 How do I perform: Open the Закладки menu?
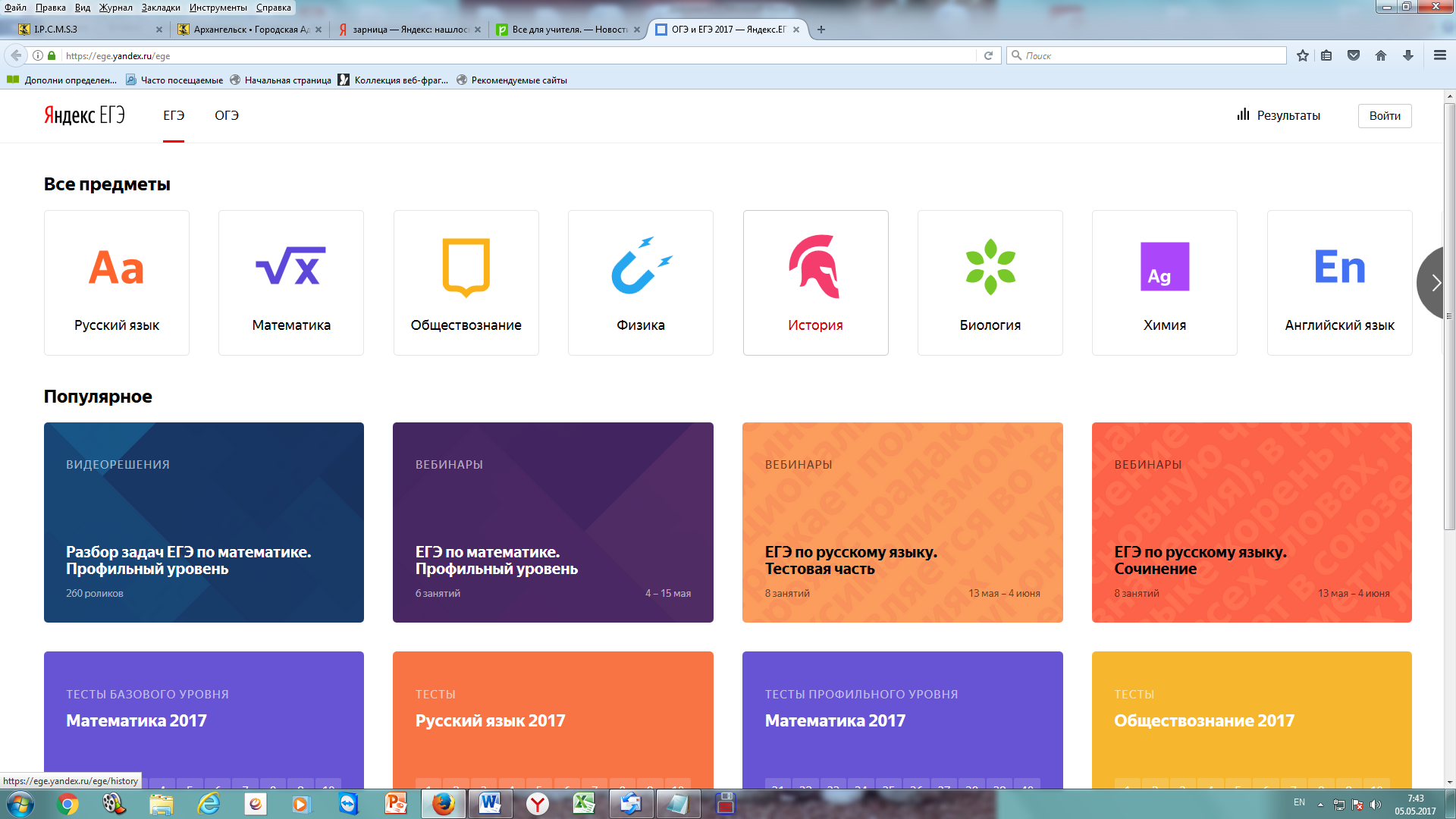point(161,8)
